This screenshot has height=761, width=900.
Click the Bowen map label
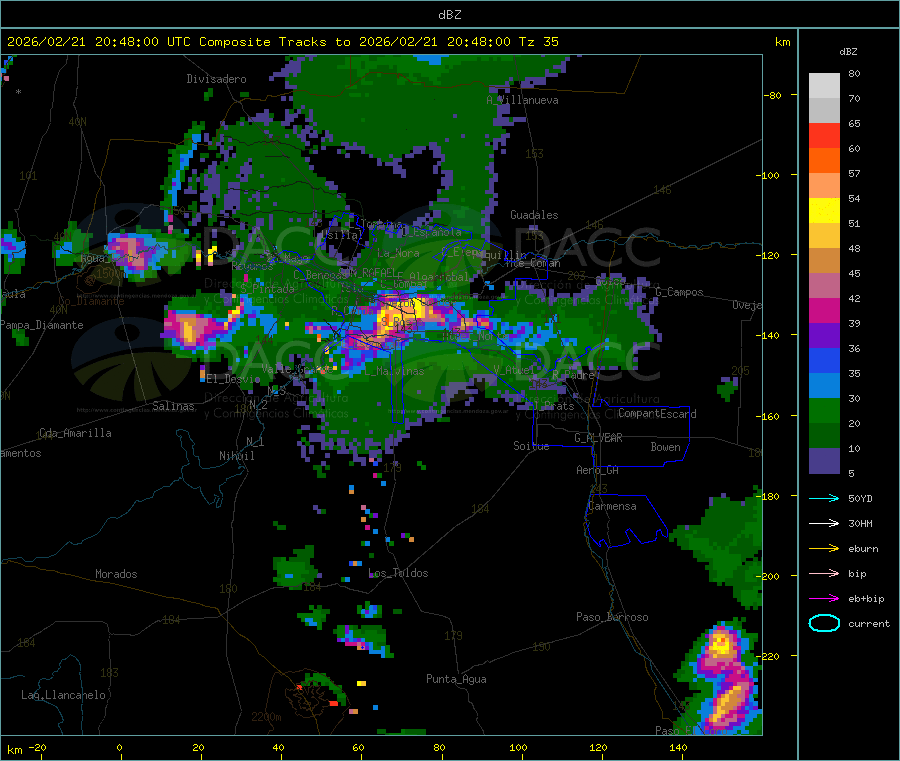665,447
